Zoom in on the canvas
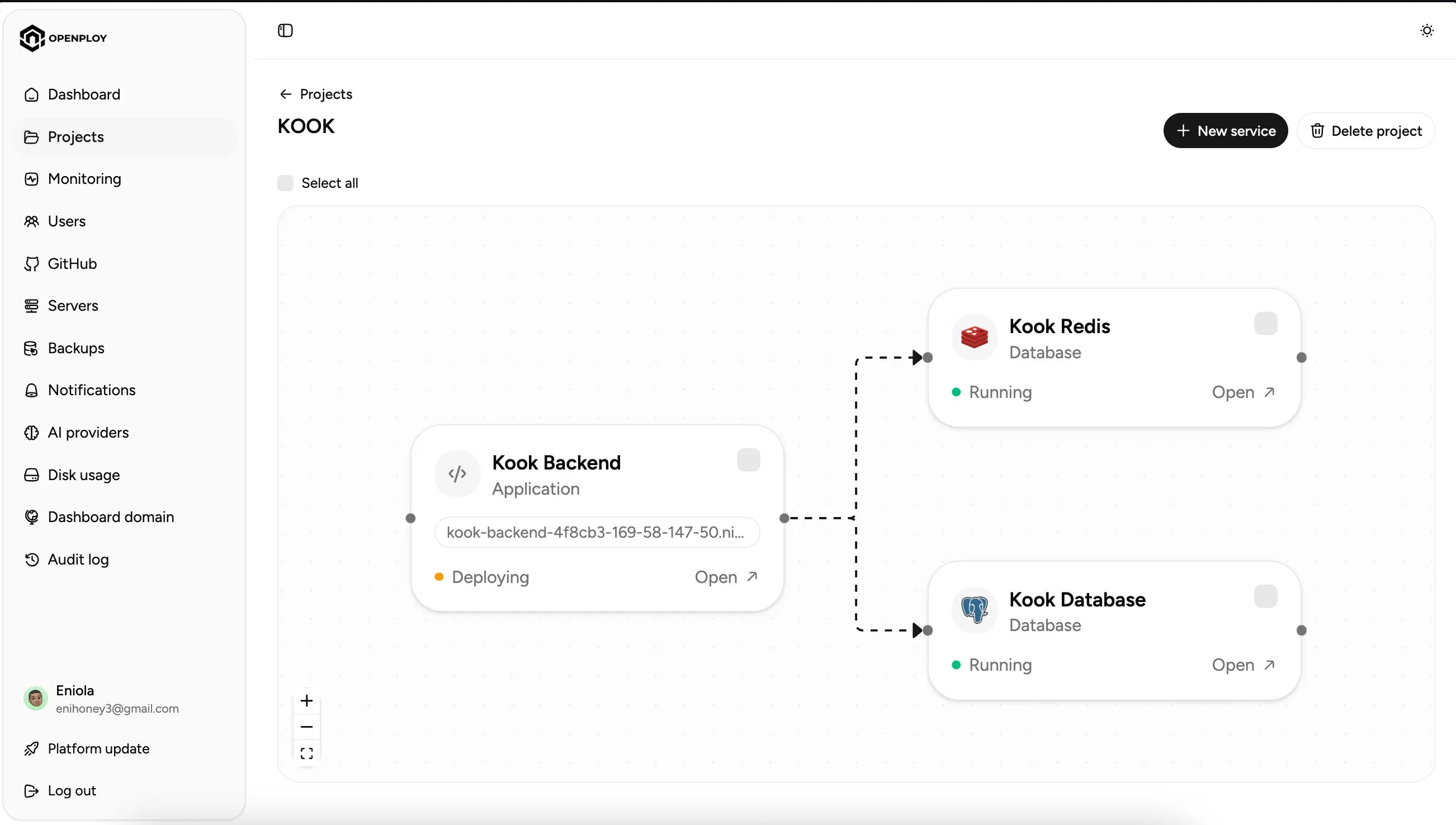Screen dimensions: 1456x825 tap(306, 701)
